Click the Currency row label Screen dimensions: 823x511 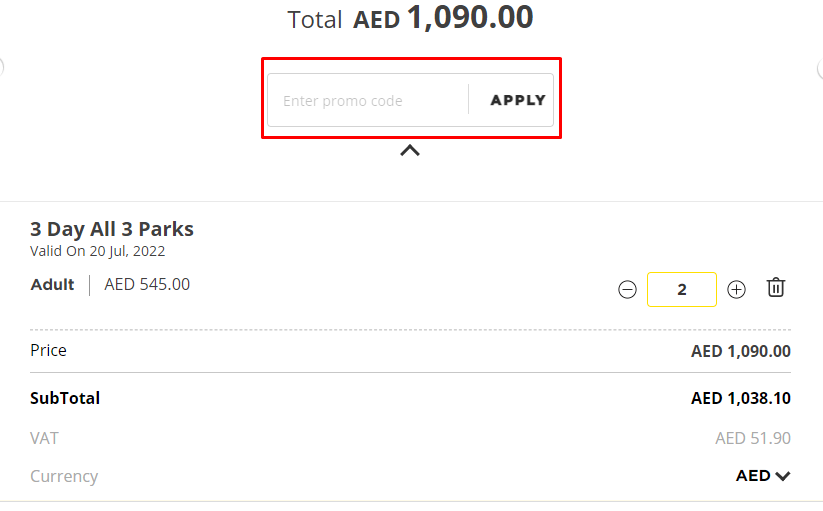64,476
